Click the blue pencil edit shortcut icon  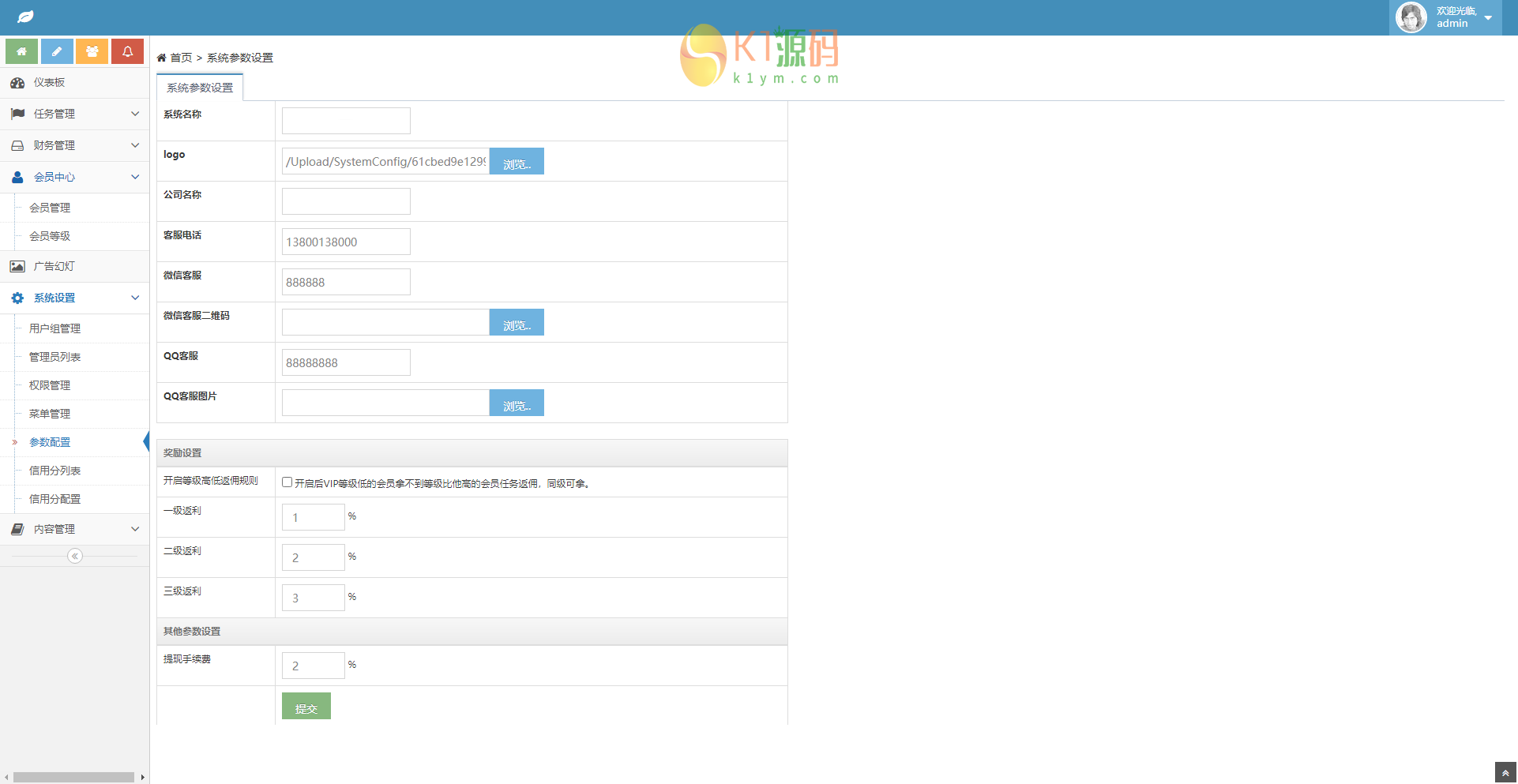pos(57,51)
